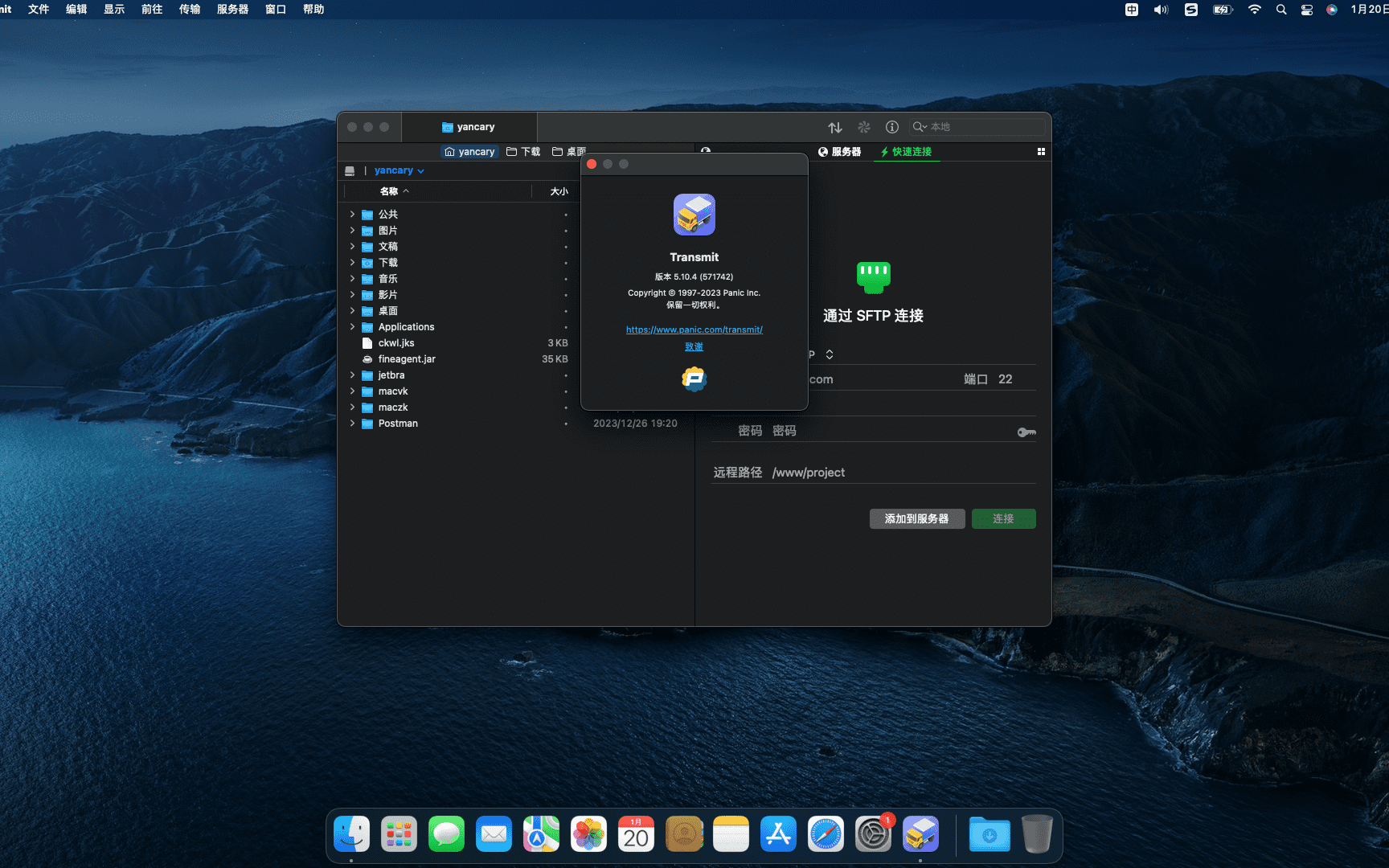Viewport: 1389px width, 868px height.
Task: Open the 服务器 menu in menu bar
Action: 232,10
